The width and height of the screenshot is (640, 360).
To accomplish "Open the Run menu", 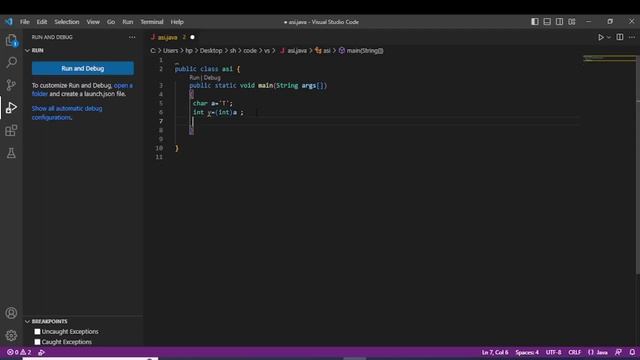I will tap(128, 22).
